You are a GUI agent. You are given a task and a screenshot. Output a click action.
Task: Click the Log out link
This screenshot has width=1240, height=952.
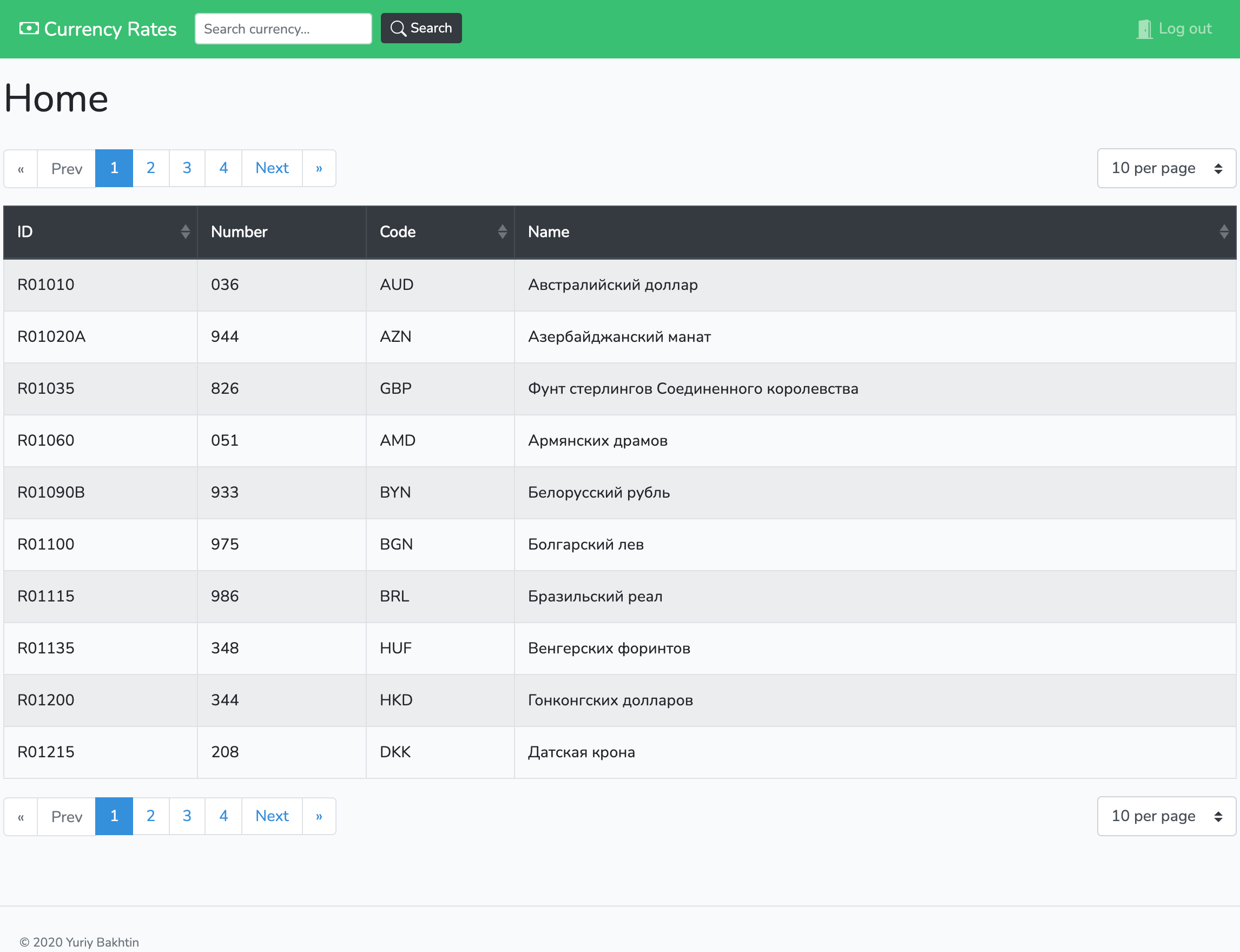[1184, 29]
